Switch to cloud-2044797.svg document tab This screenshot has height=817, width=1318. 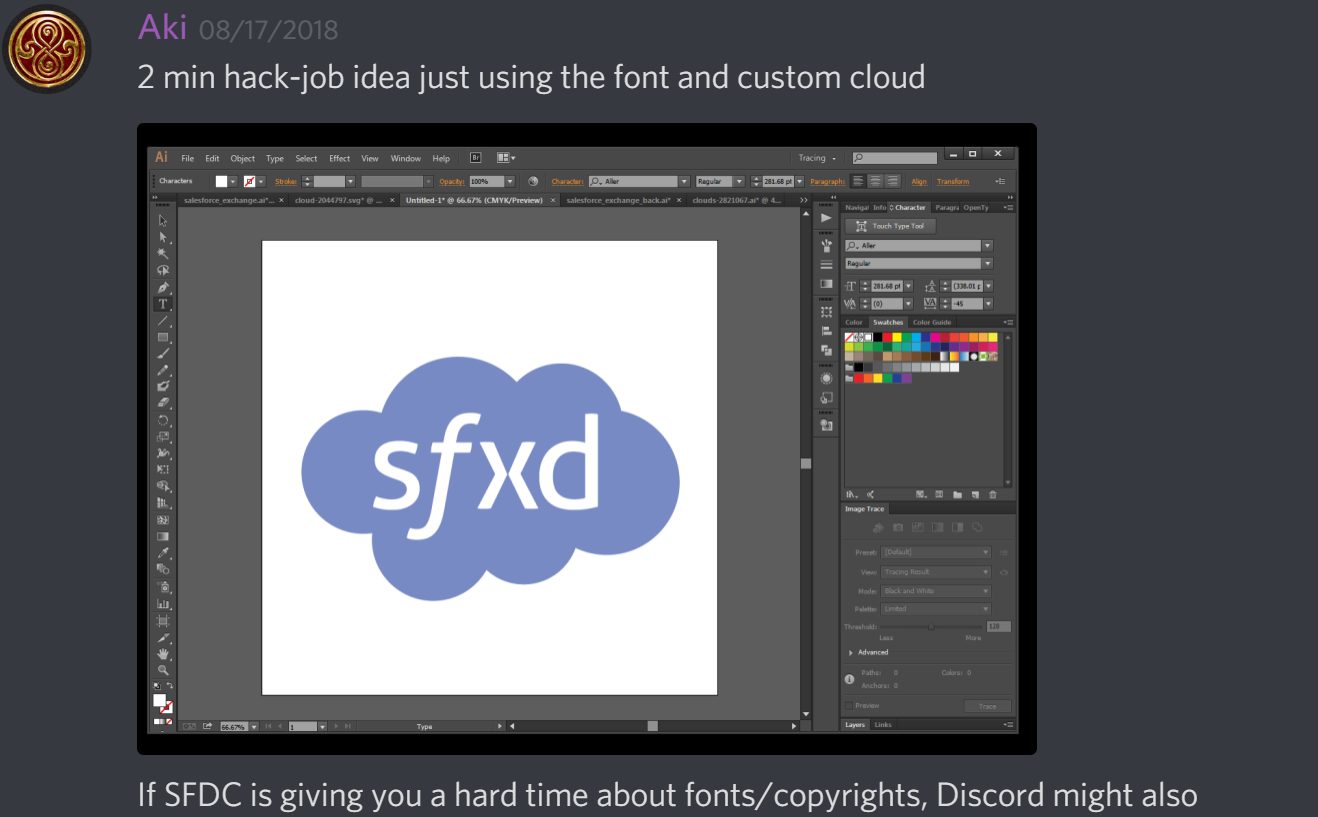click(339, 200)
